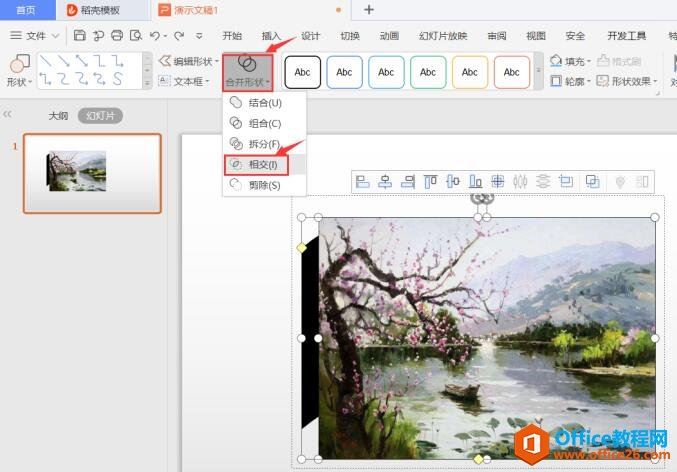The image size is (677, 472).
Task: Open the 填充 fill dropdown
Action: coord(570,61)
